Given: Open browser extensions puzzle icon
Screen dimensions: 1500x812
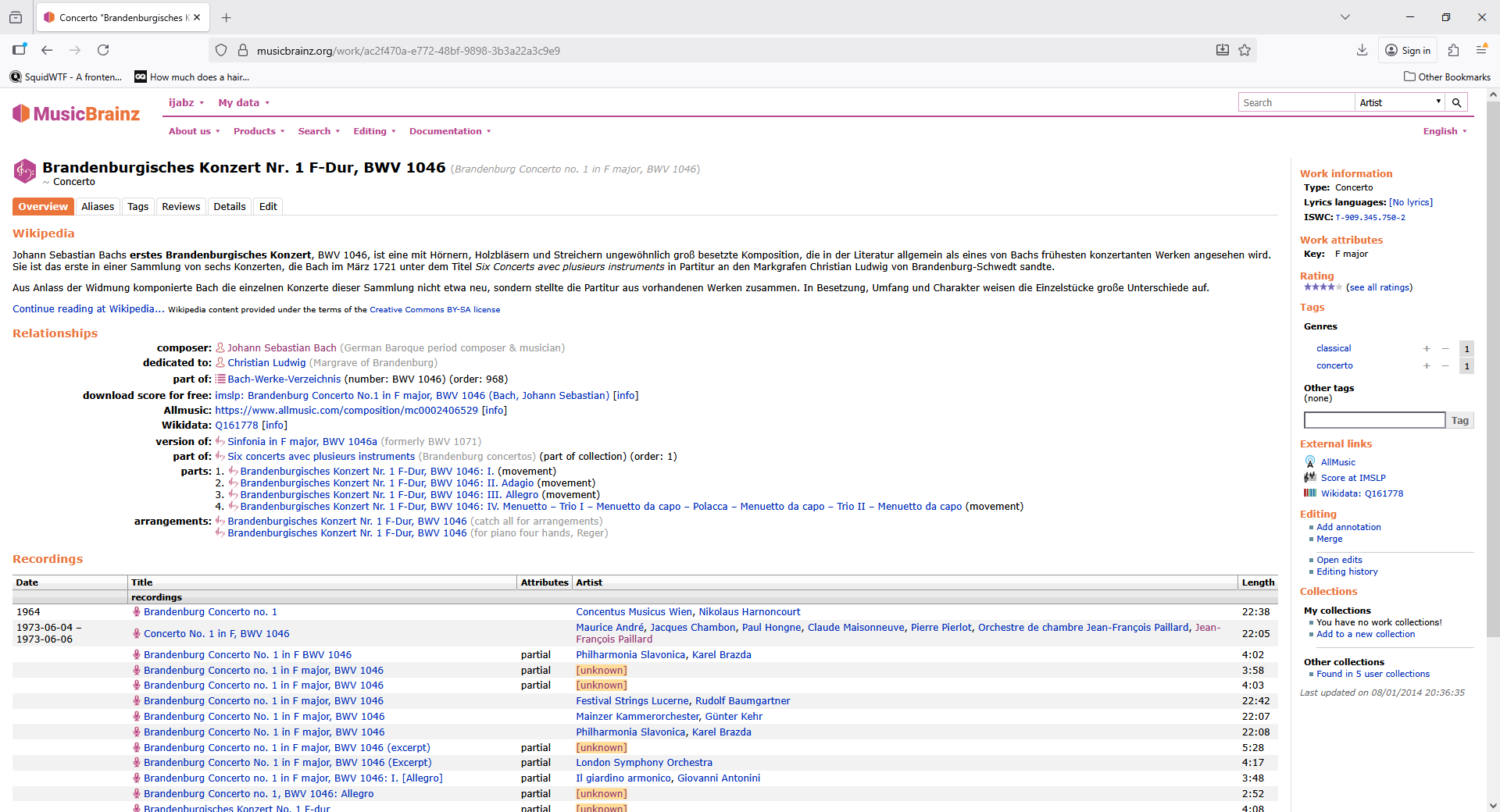Looking at the screenshot, I should [x=1453, y=50].
